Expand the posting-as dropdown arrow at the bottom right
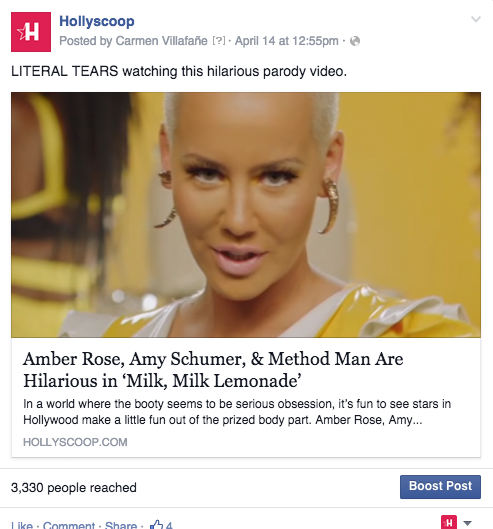This screenshot has width=493, height=529. coord(467,523)
